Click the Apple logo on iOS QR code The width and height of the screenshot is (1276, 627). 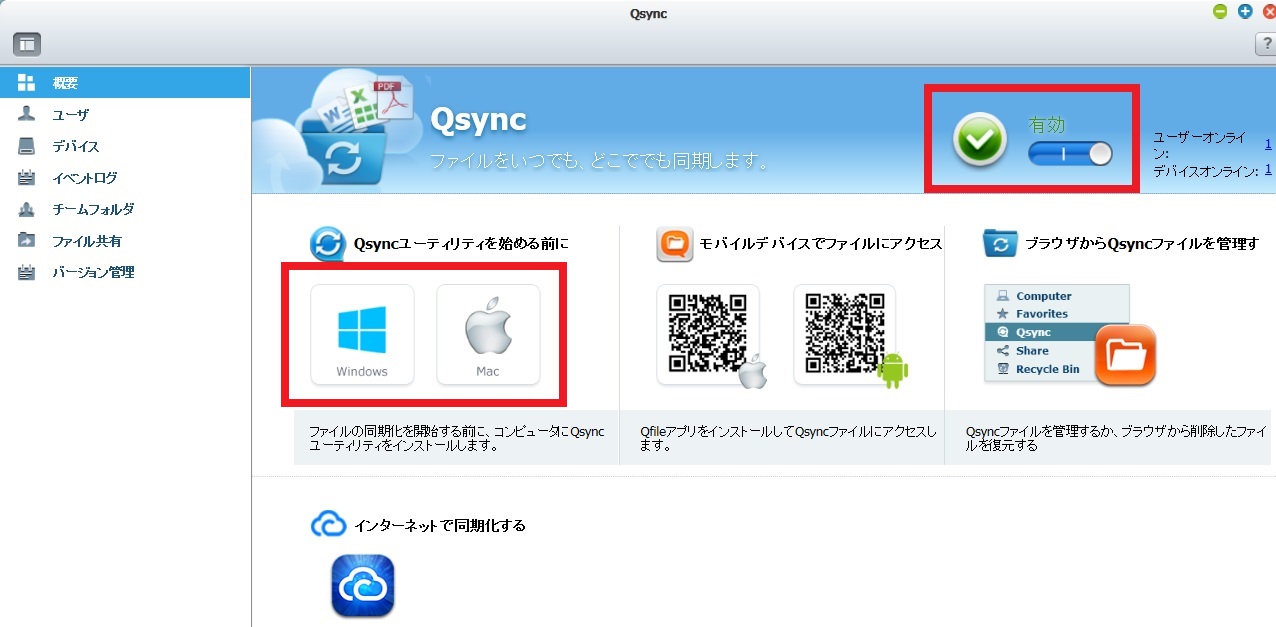[752, 371]
